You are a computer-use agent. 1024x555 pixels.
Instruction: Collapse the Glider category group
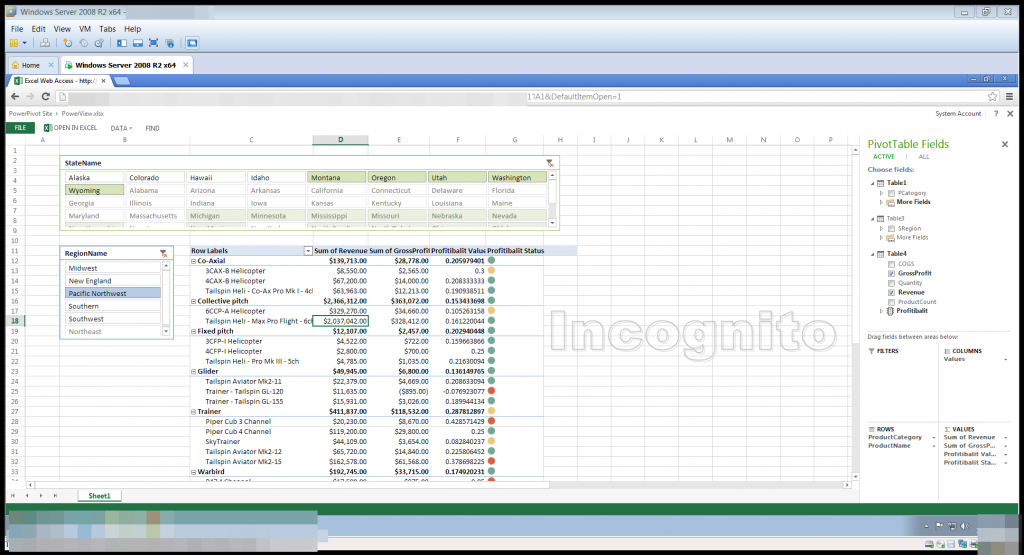193,372
